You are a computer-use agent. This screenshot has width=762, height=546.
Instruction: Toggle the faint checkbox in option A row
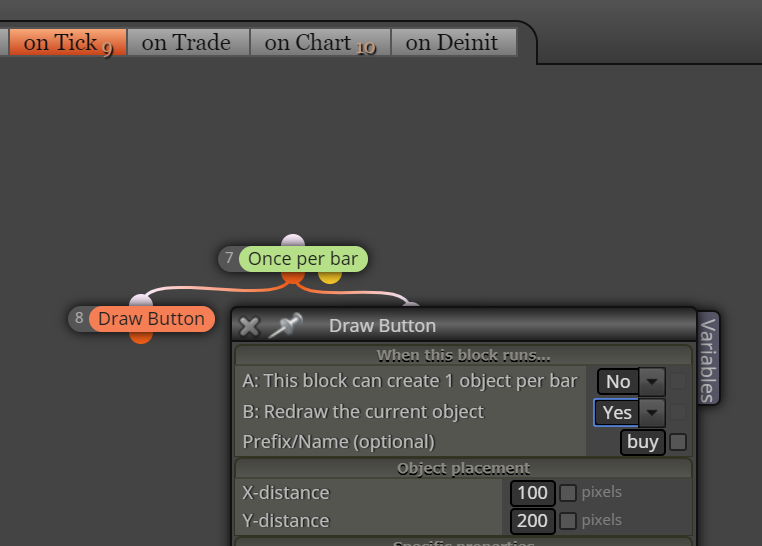click(x=678, y=381)
